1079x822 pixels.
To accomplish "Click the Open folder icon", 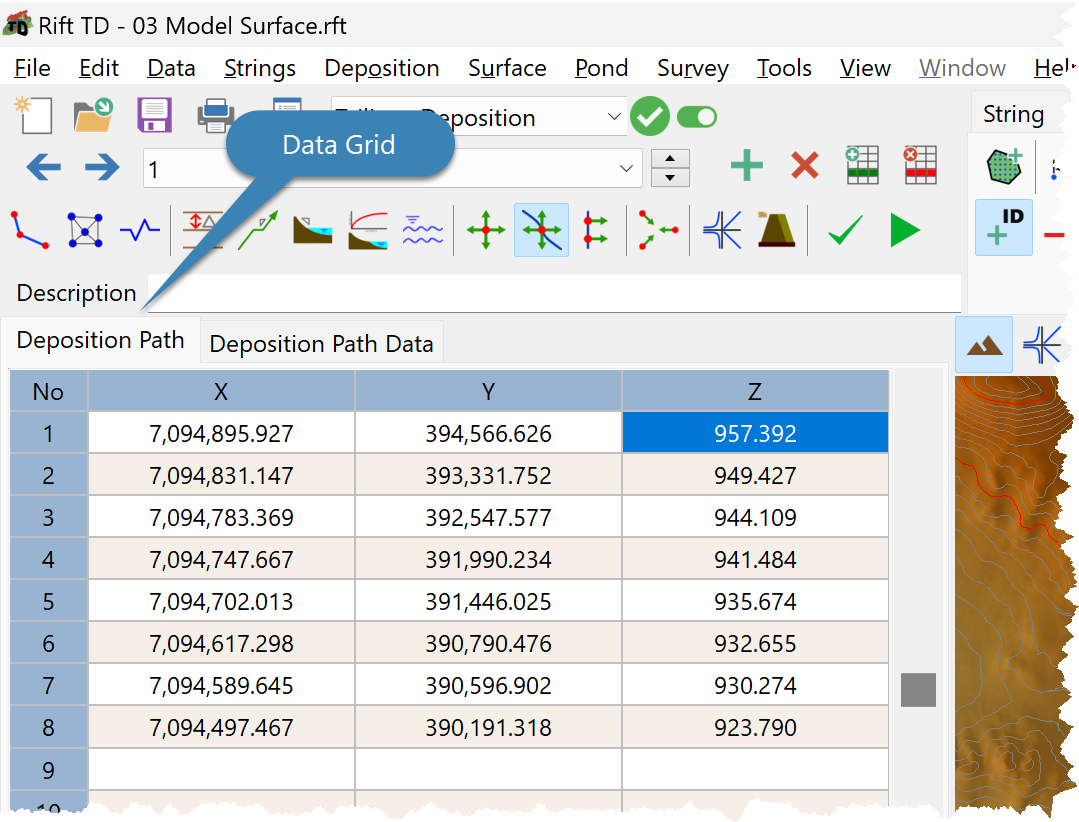I will (93, 116).
